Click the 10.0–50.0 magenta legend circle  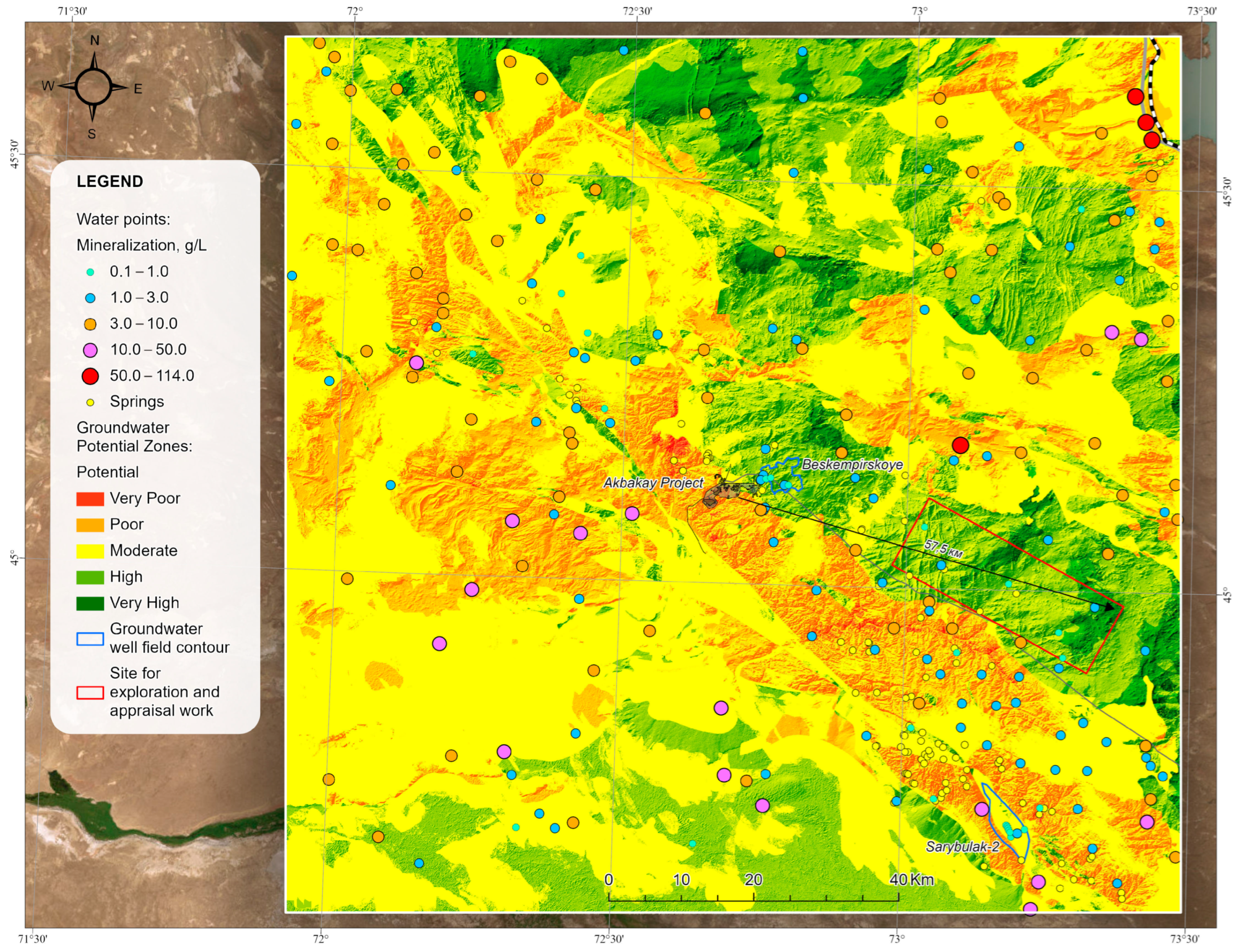pos(90,350)
